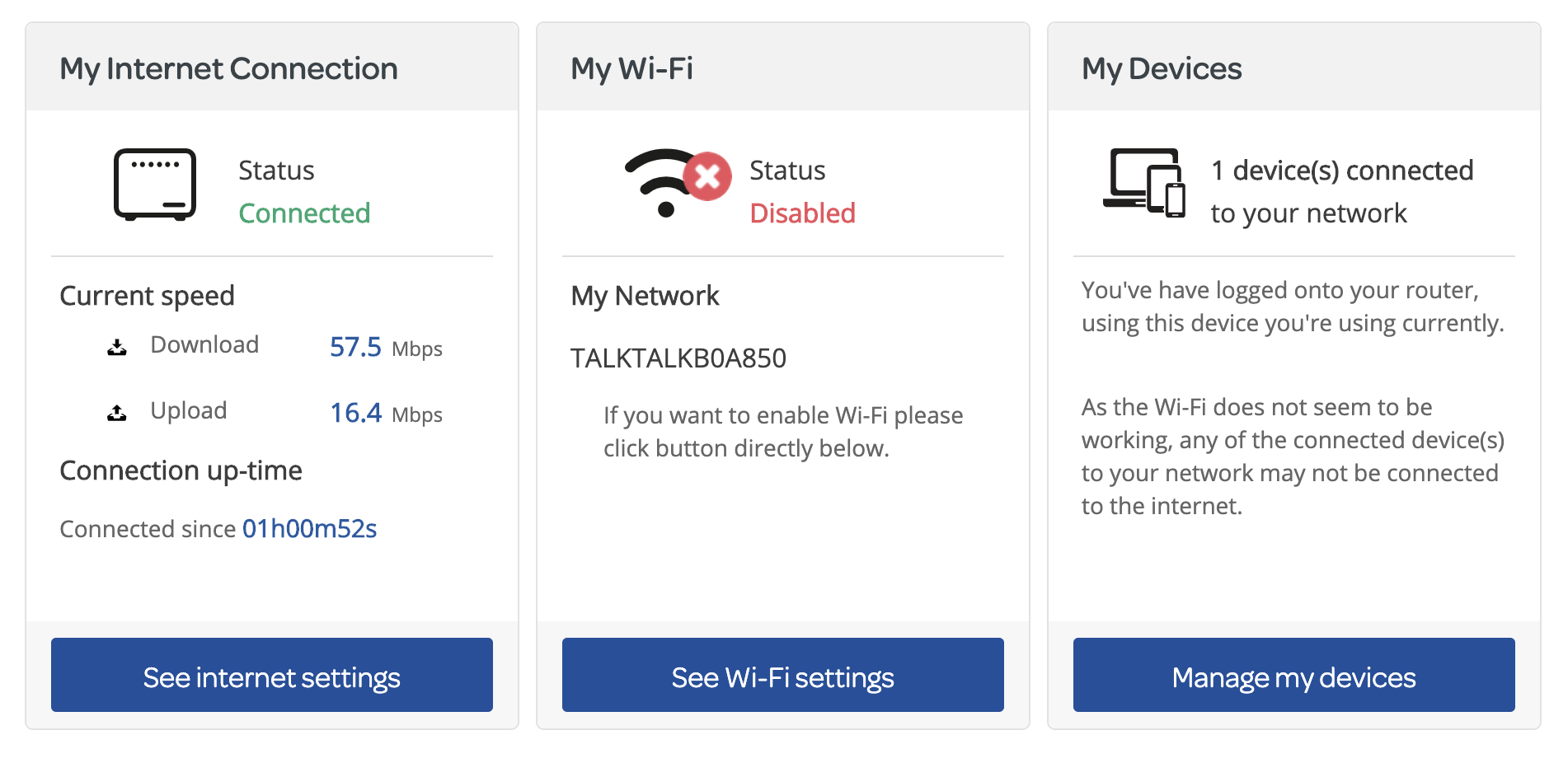Click Manage my devices
1568x763 pixels.
coord(1293,676)
